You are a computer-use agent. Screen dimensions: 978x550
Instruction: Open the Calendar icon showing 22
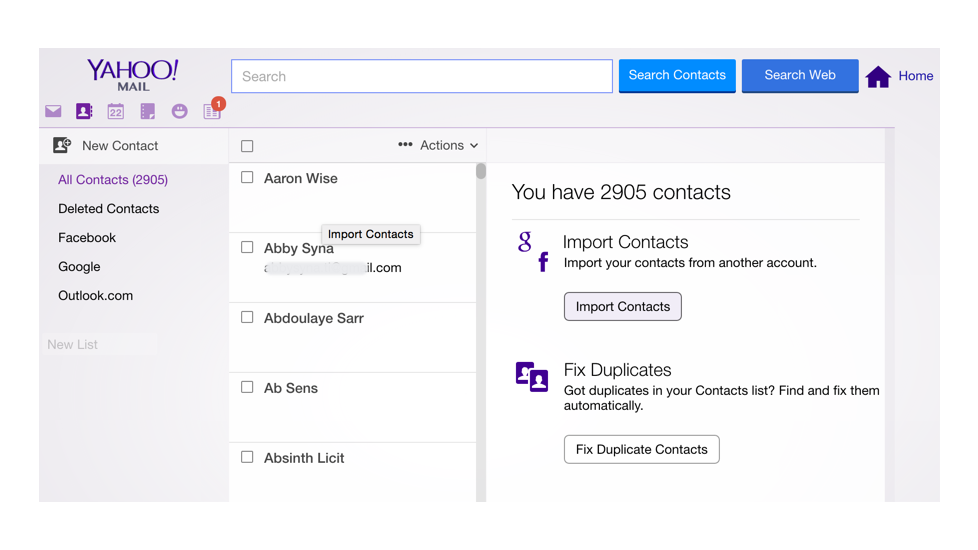[x=115, y=111]
